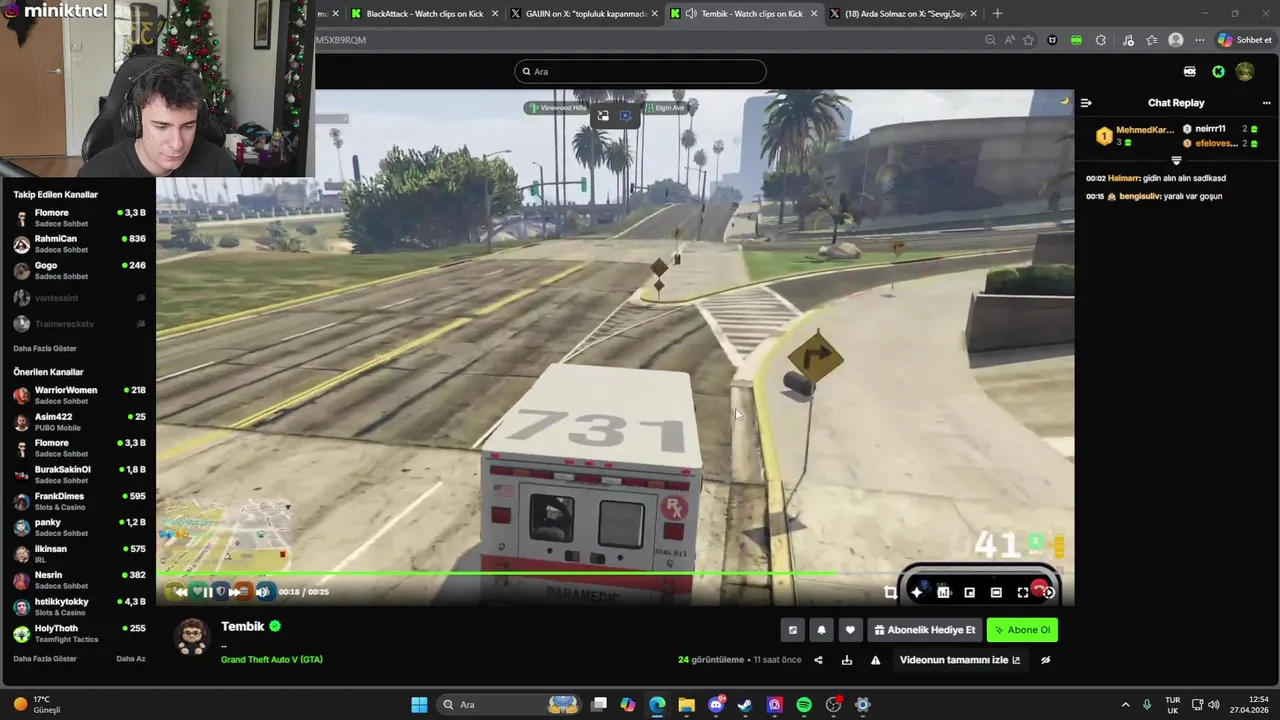1280x720 pixels.
Task: Open browser profile account icon
Action: (1176, 40)
